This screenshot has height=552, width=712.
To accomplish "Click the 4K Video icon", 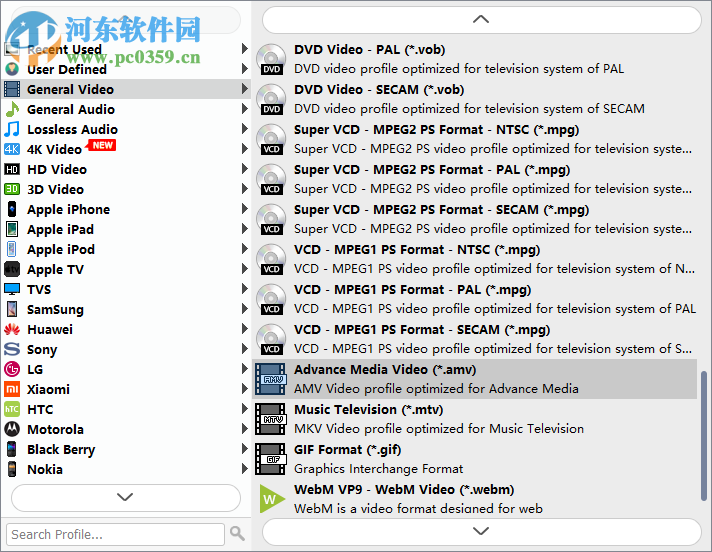I will [12, 149].
